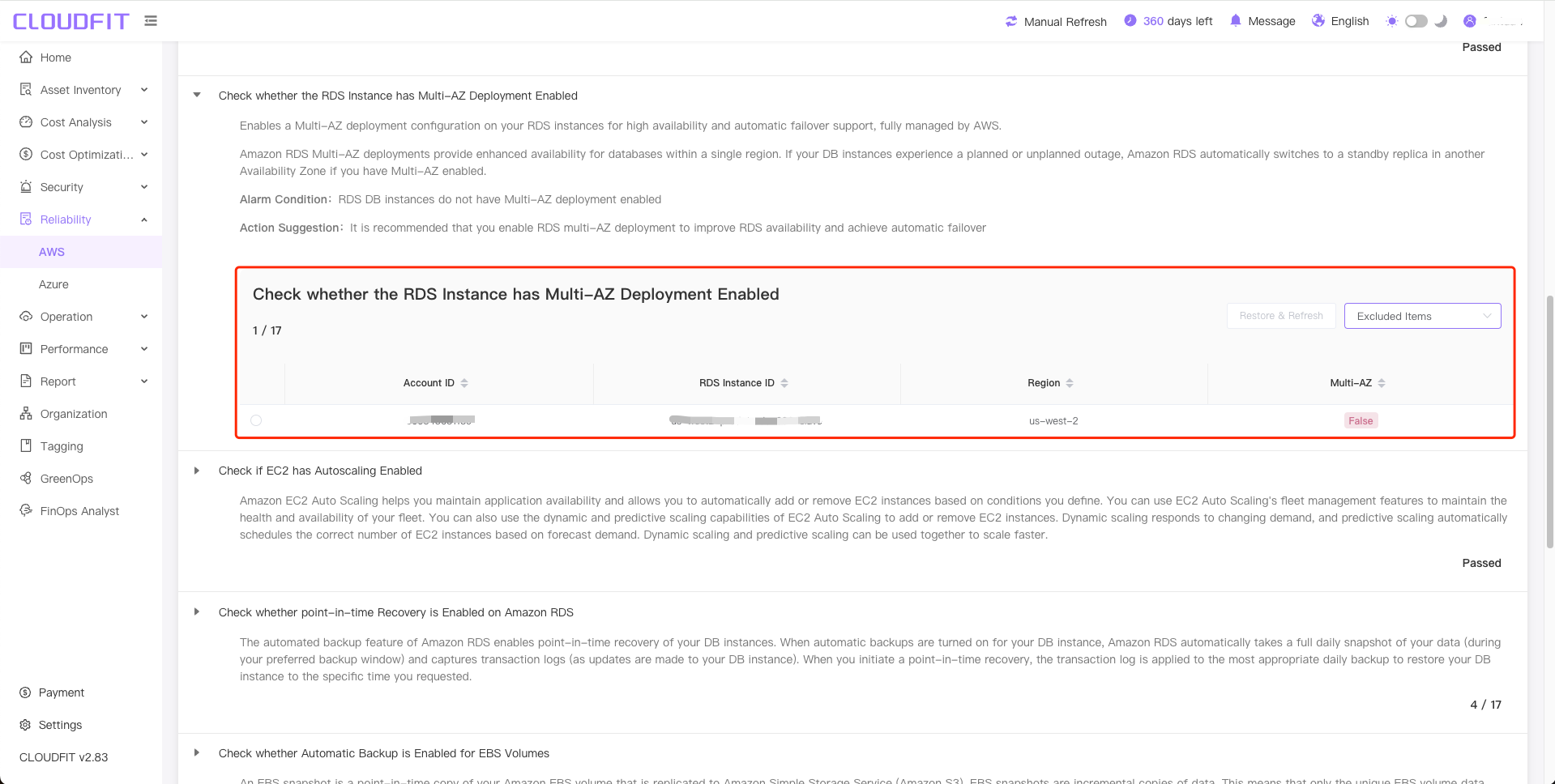The width and height of the screenshot is (1555, 784).
Task: Switch language via English label
Action: point(1350,22)
